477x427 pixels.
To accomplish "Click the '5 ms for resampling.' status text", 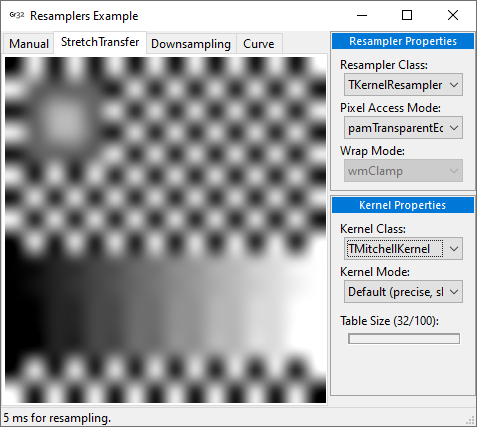I will pos(57,418).
